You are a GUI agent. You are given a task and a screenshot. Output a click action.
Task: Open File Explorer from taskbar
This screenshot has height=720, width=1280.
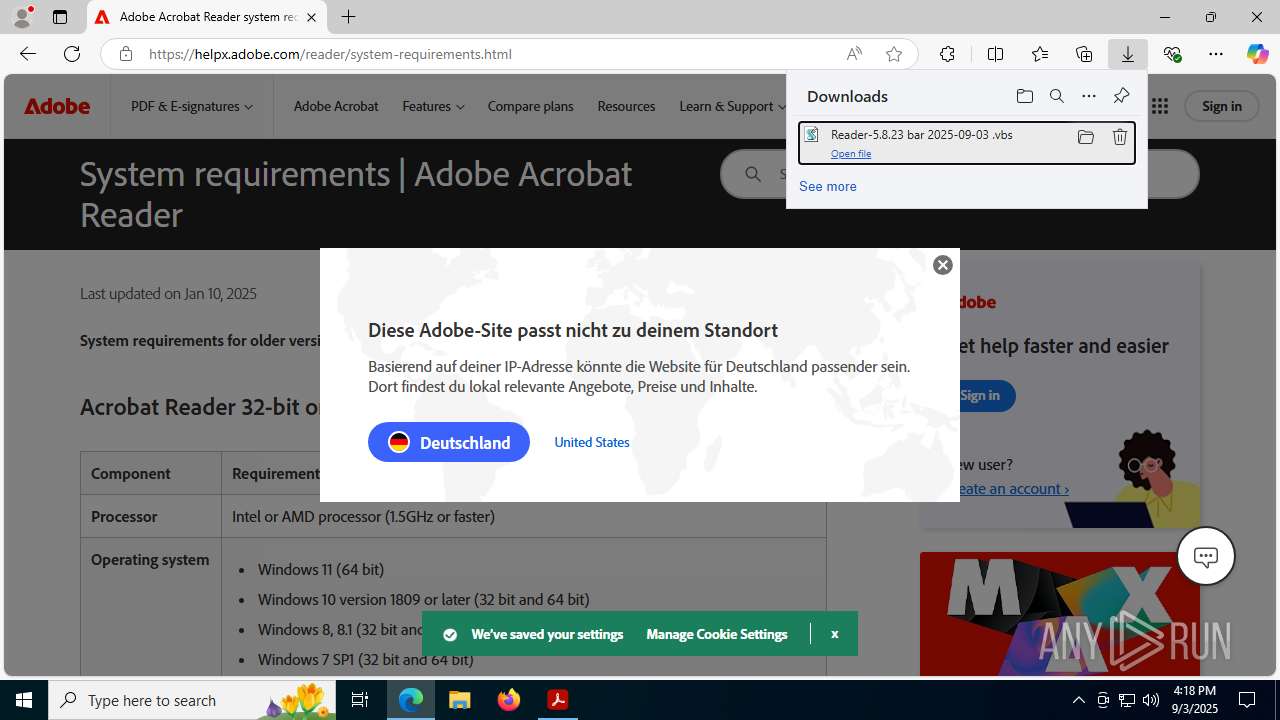click(x=460, y=700)
